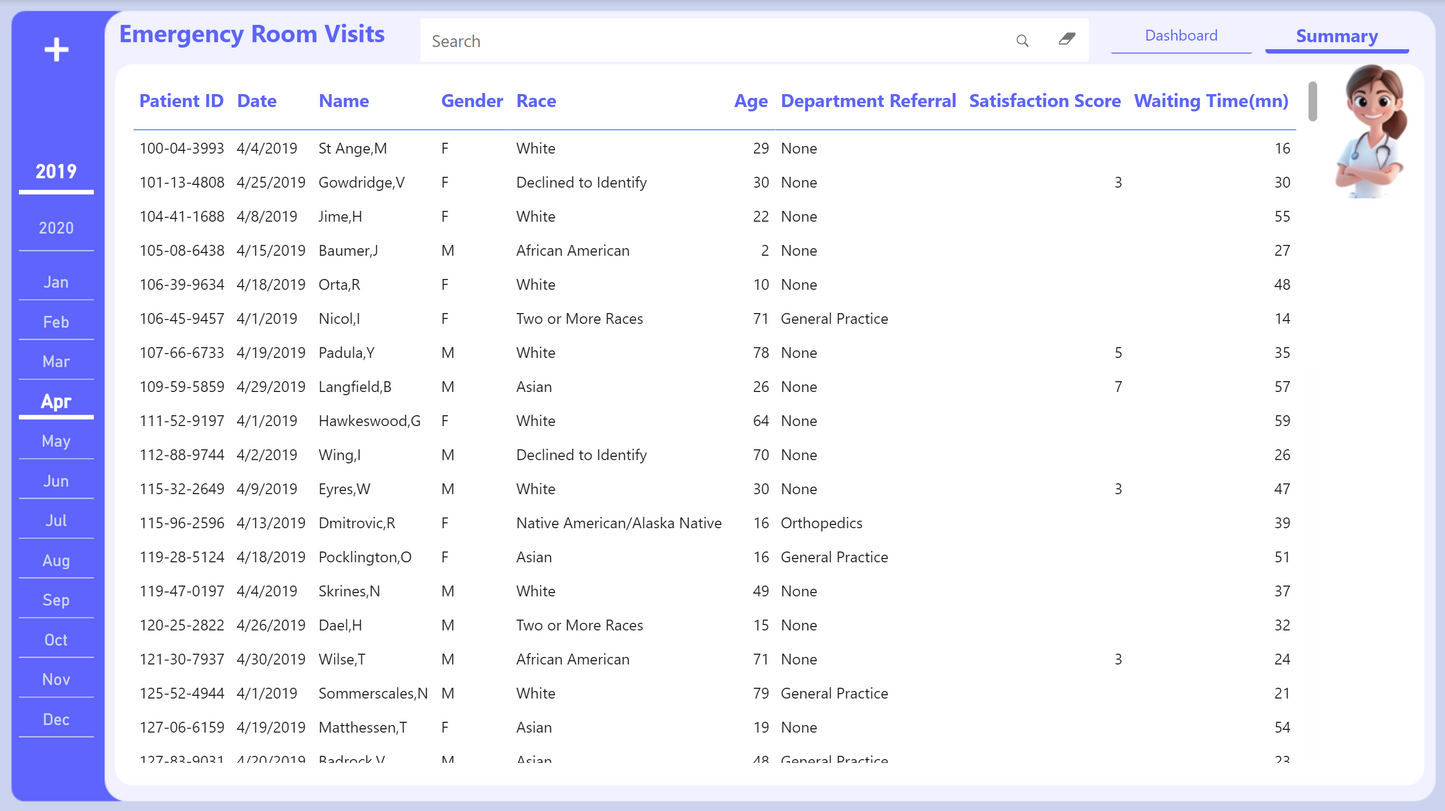Choose May in month list
Viewport: 1445px width, 811px height.
(x=56, y=442)
